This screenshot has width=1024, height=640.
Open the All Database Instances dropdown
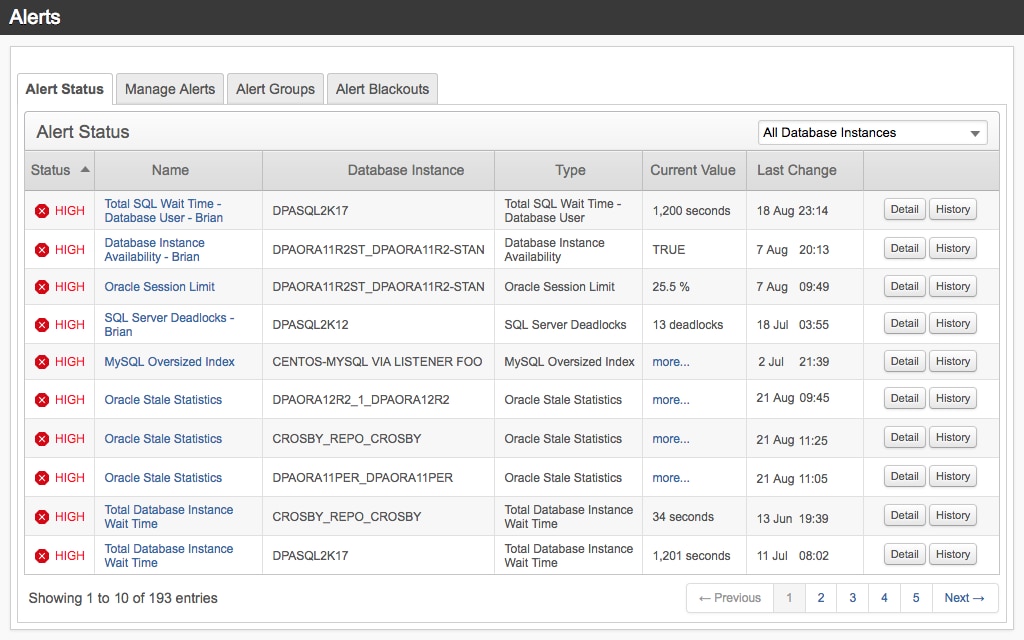[872, 132]
